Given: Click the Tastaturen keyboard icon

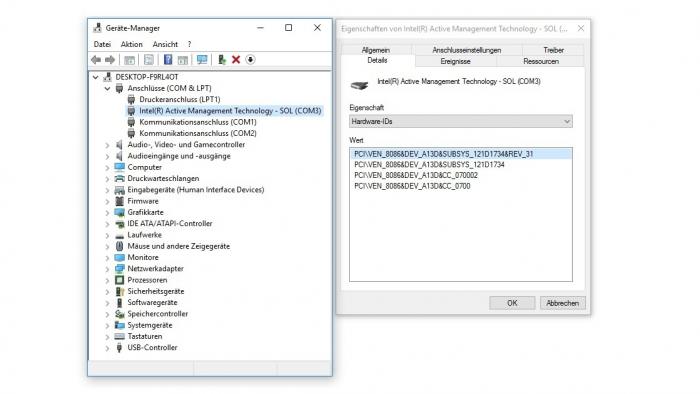Looking at the screenshot, I should (x=119, y=336).
